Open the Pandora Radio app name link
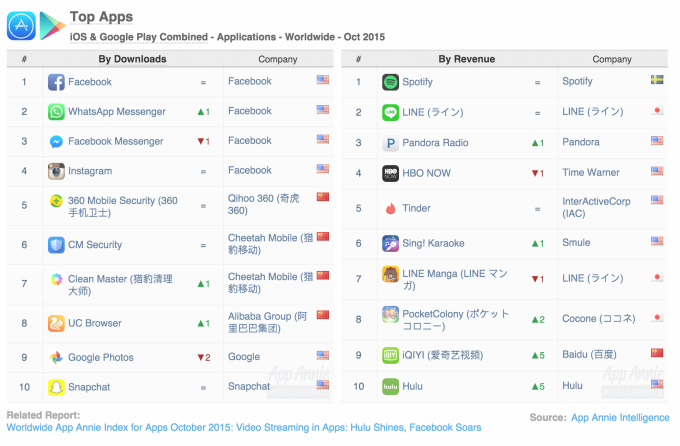680x446 pixels. click(435, 143)
